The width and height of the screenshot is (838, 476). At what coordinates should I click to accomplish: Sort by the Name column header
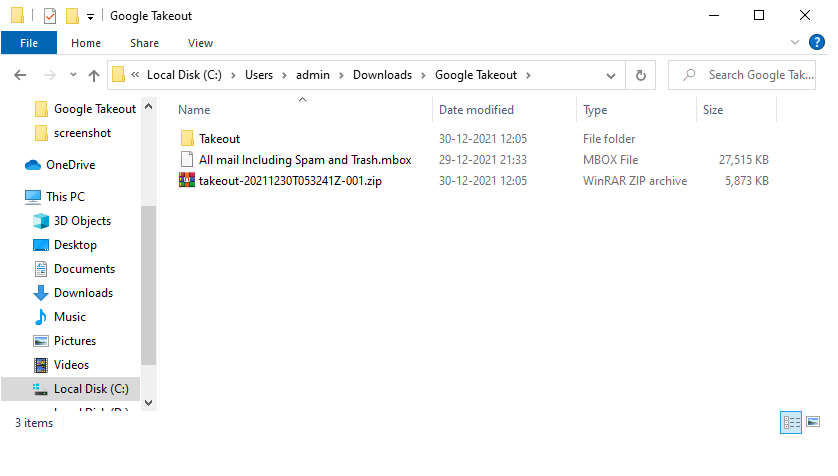(194, 110)
